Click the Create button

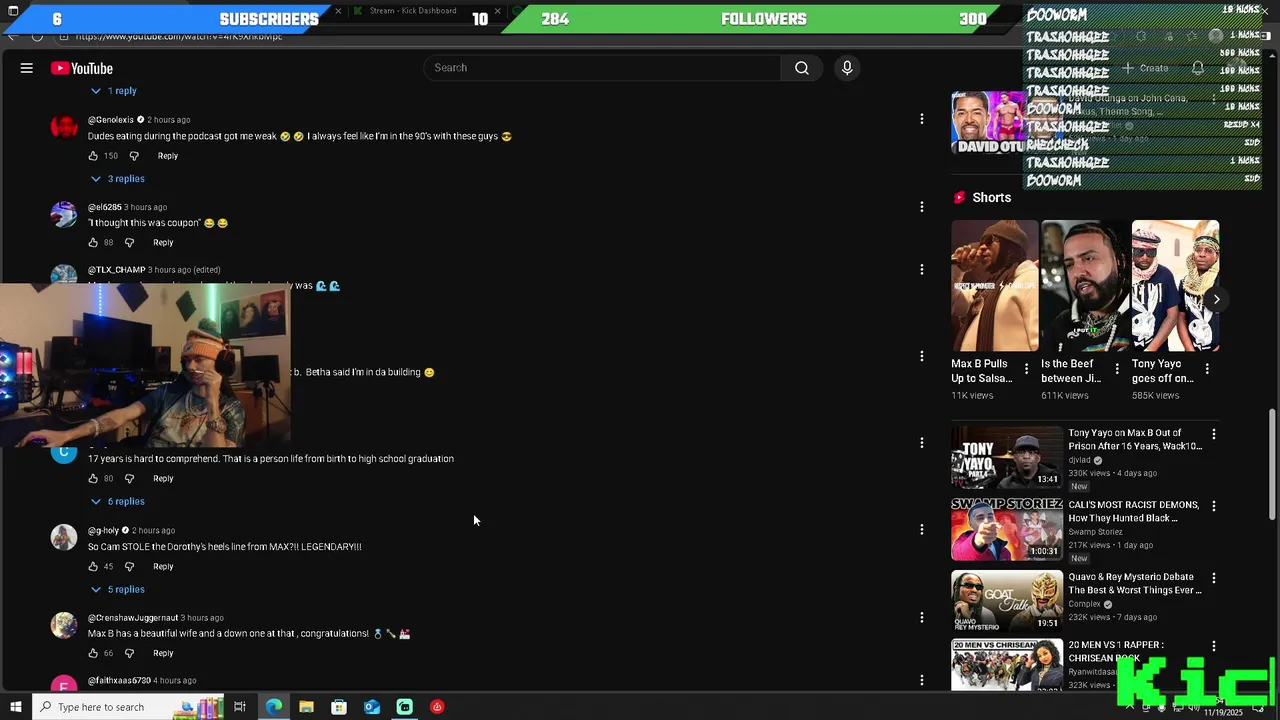[1144, 68]
